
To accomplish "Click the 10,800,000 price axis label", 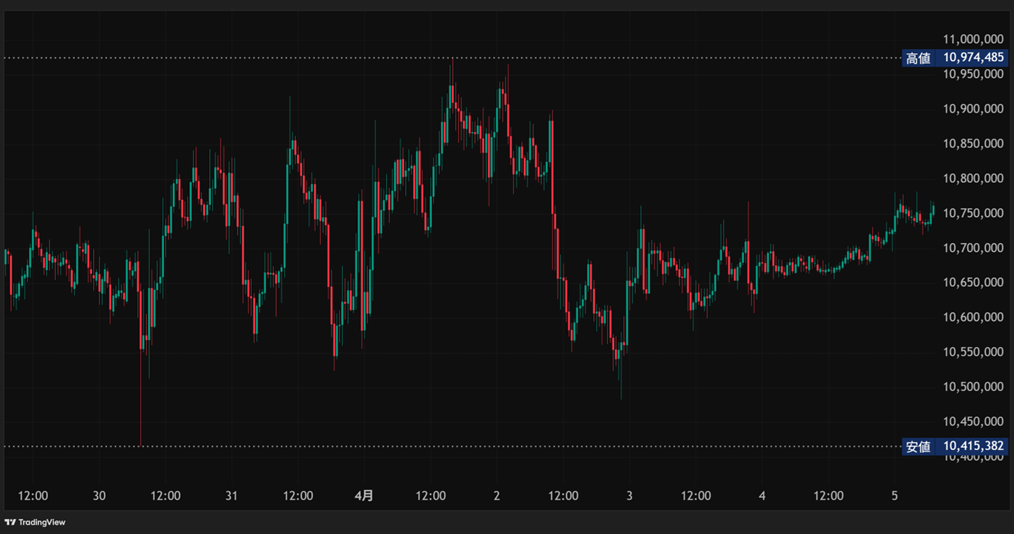I will point(973,178).
